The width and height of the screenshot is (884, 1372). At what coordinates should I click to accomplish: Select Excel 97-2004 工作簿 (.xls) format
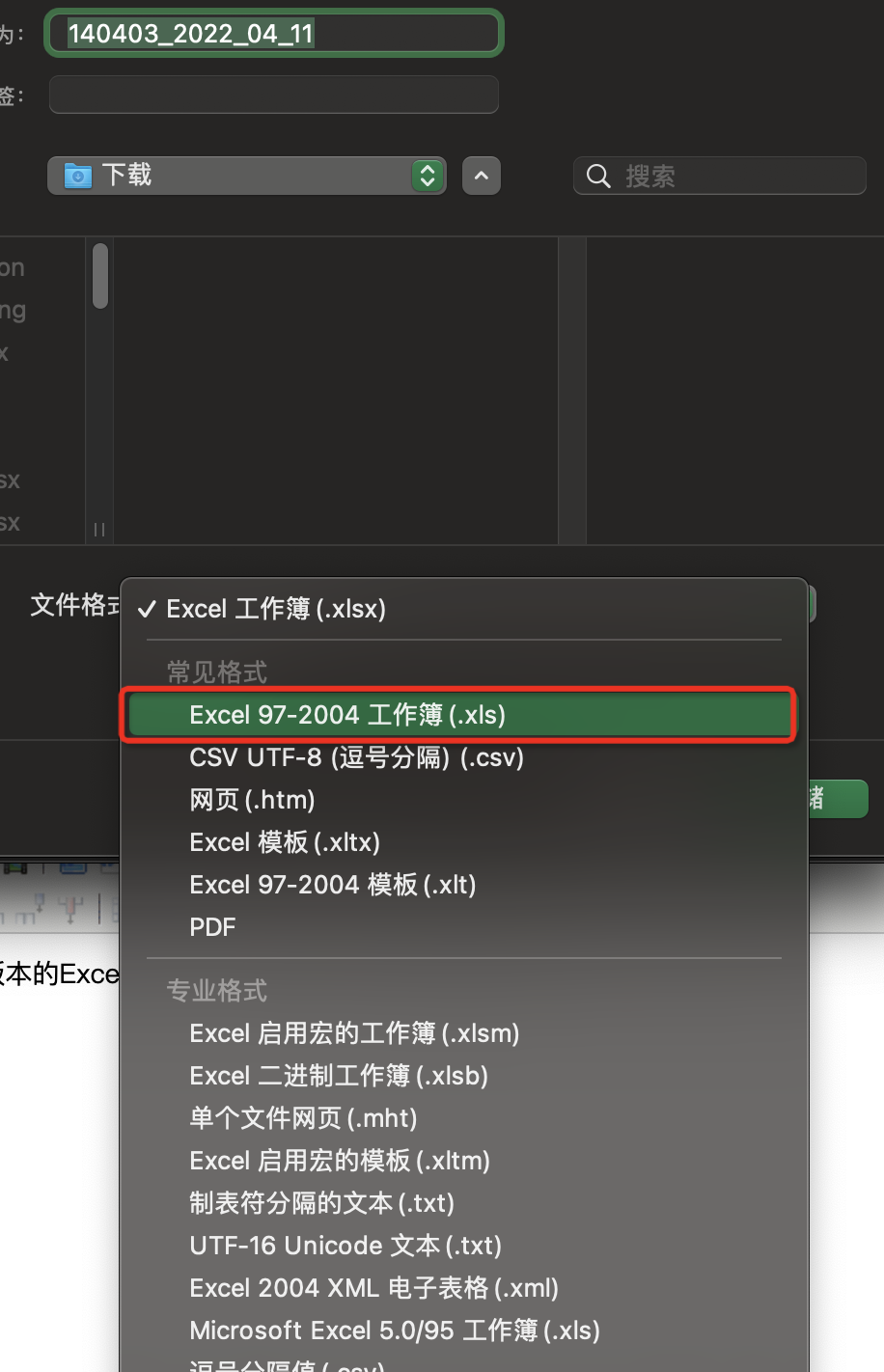pos(459,715)
